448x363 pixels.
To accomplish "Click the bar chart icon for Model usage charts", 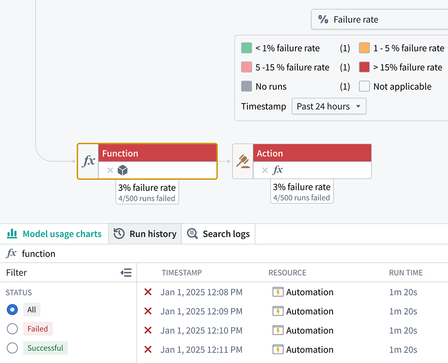I will coord(12,234).
